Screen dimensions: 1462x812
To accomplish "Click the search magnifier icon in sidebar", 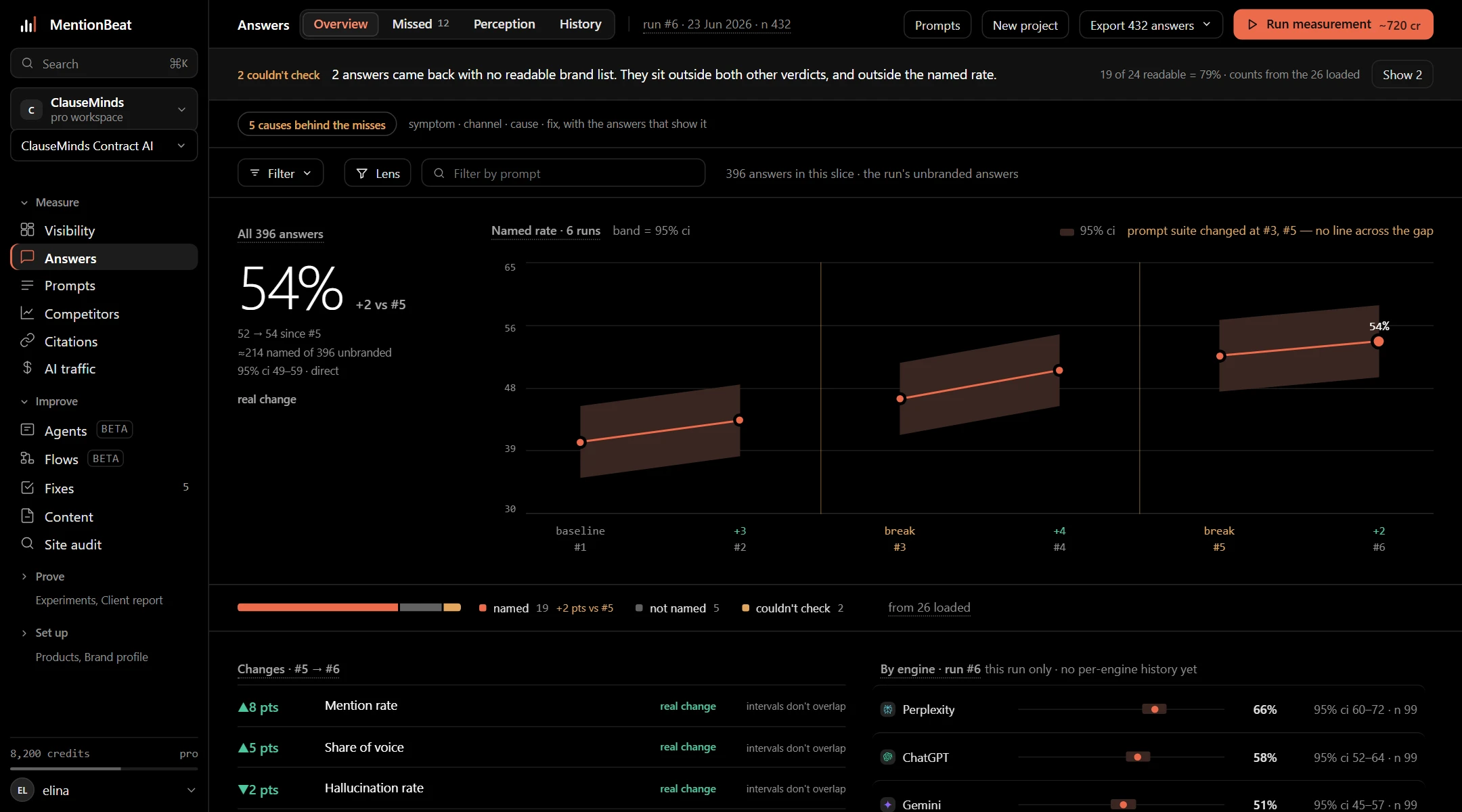I will click(27, 64).
